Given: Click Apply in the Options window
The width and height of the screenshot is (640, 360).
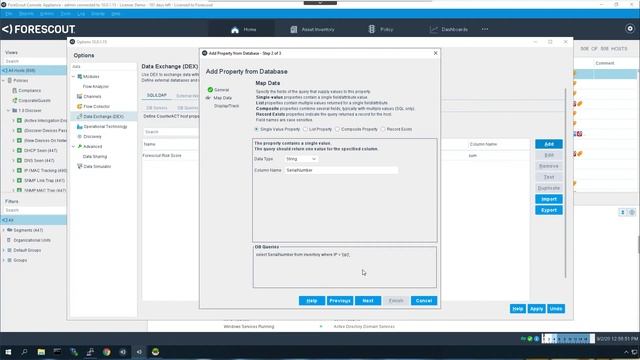Looking at the screenshot, I should [536, 309].
